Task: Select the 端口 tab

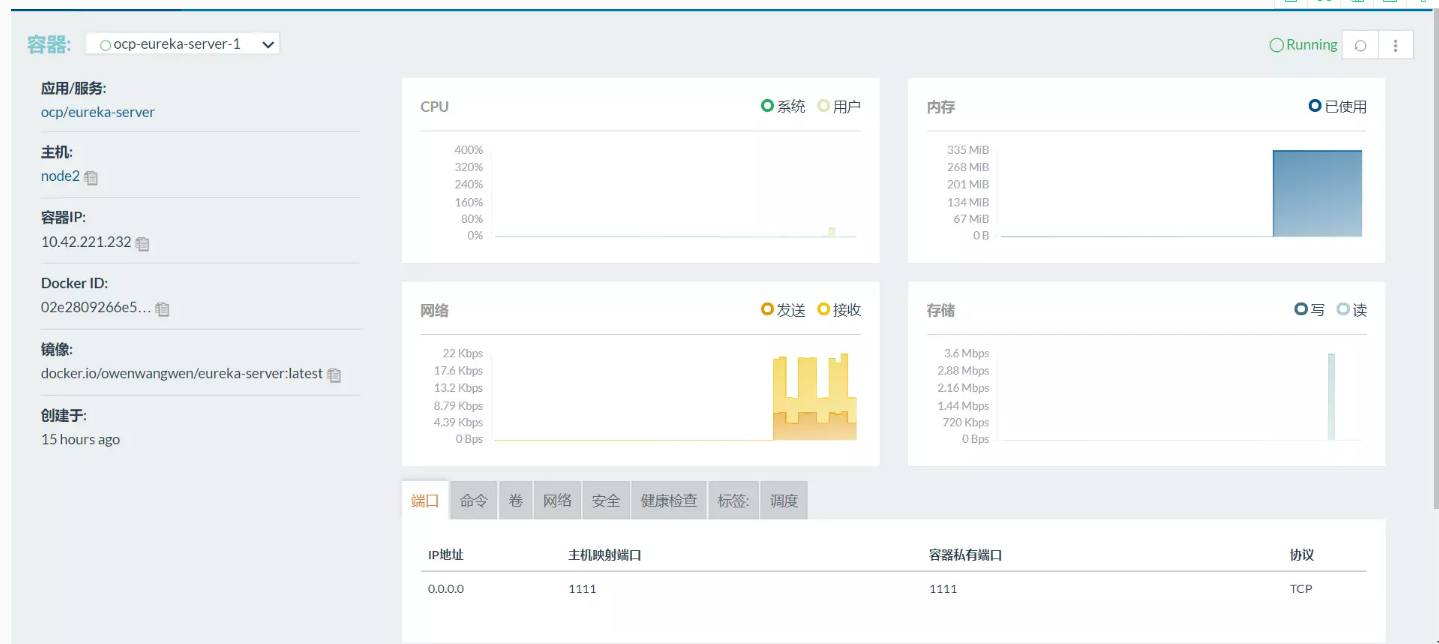Action: click(x=425, y=501)
